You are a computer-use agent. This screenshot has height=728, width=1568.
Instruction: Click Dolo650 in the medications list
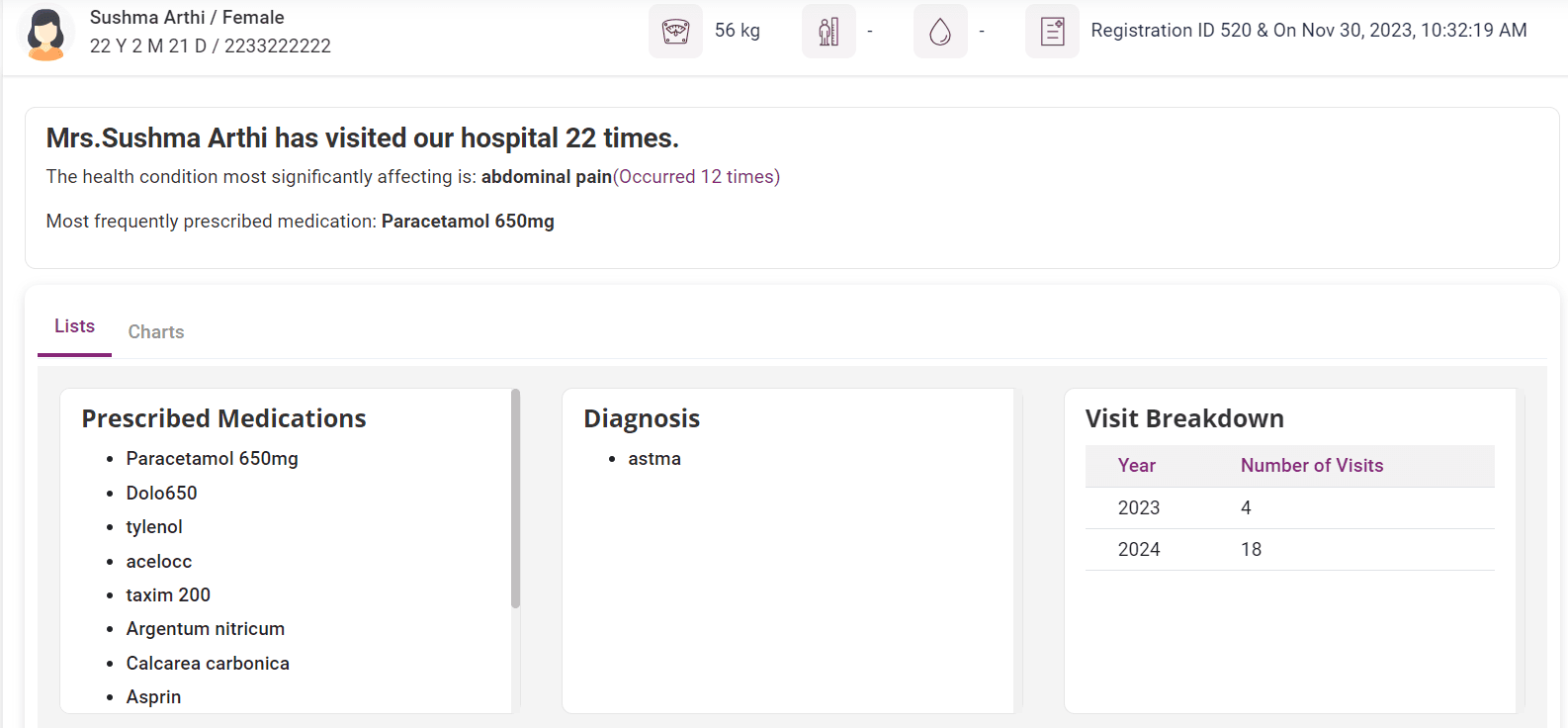pos(161,494)
